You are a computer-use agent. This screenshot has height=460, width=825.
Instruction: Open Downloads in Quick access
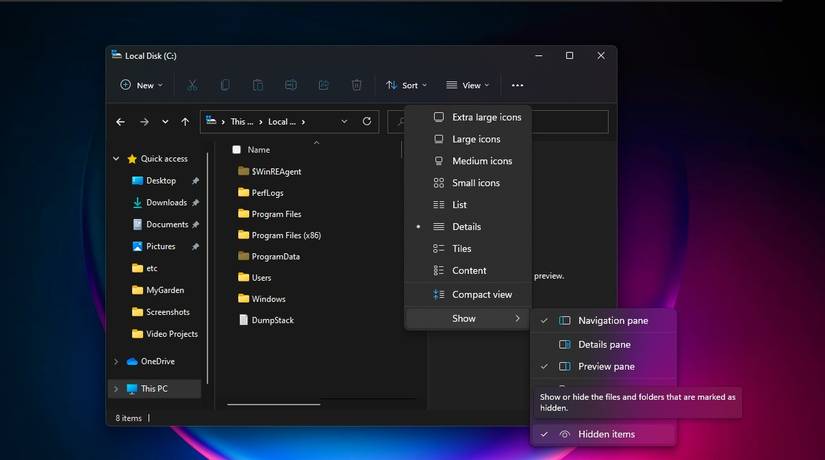166,203
